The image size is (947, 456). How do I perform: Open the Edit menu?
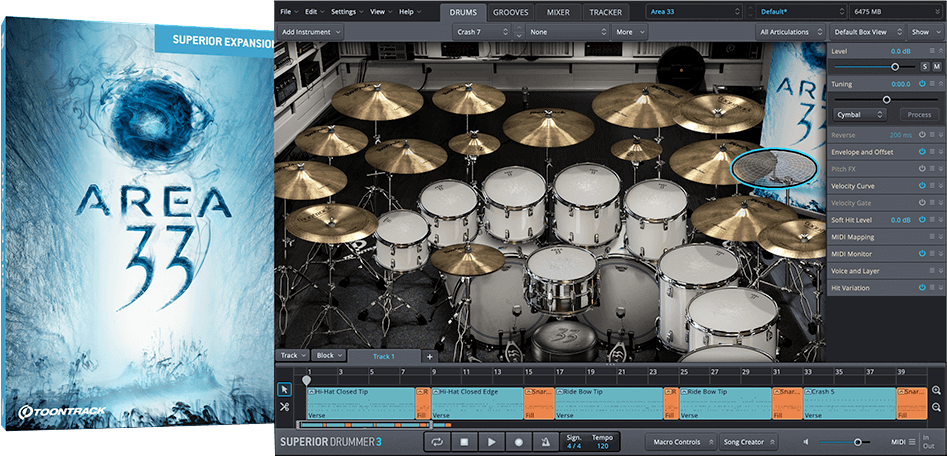coord(315,11)
